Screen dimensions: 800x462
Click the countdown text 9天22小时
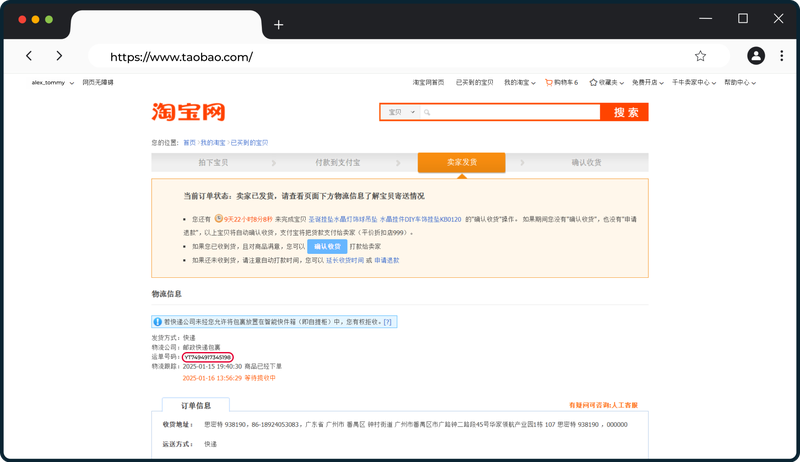tap(248, 219)
